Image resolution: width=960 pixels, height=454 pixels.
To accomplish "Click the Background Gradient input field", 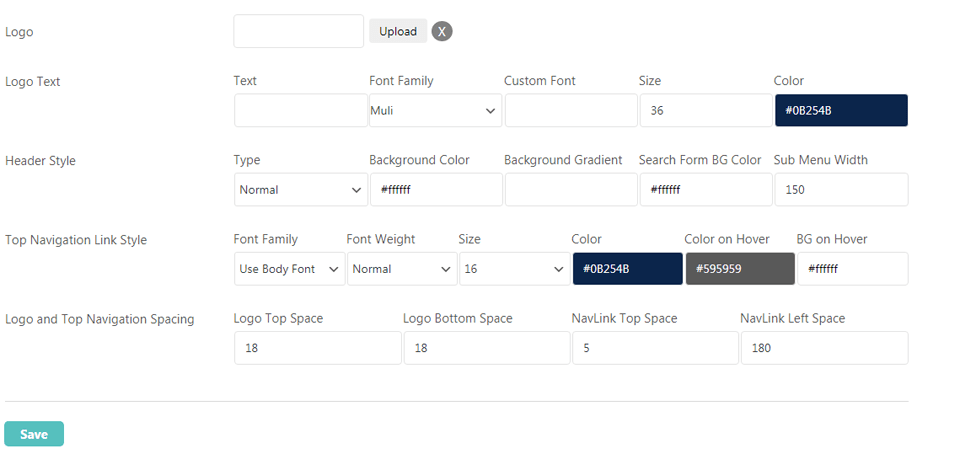I will pyautogui.click(x=571, y=190).
